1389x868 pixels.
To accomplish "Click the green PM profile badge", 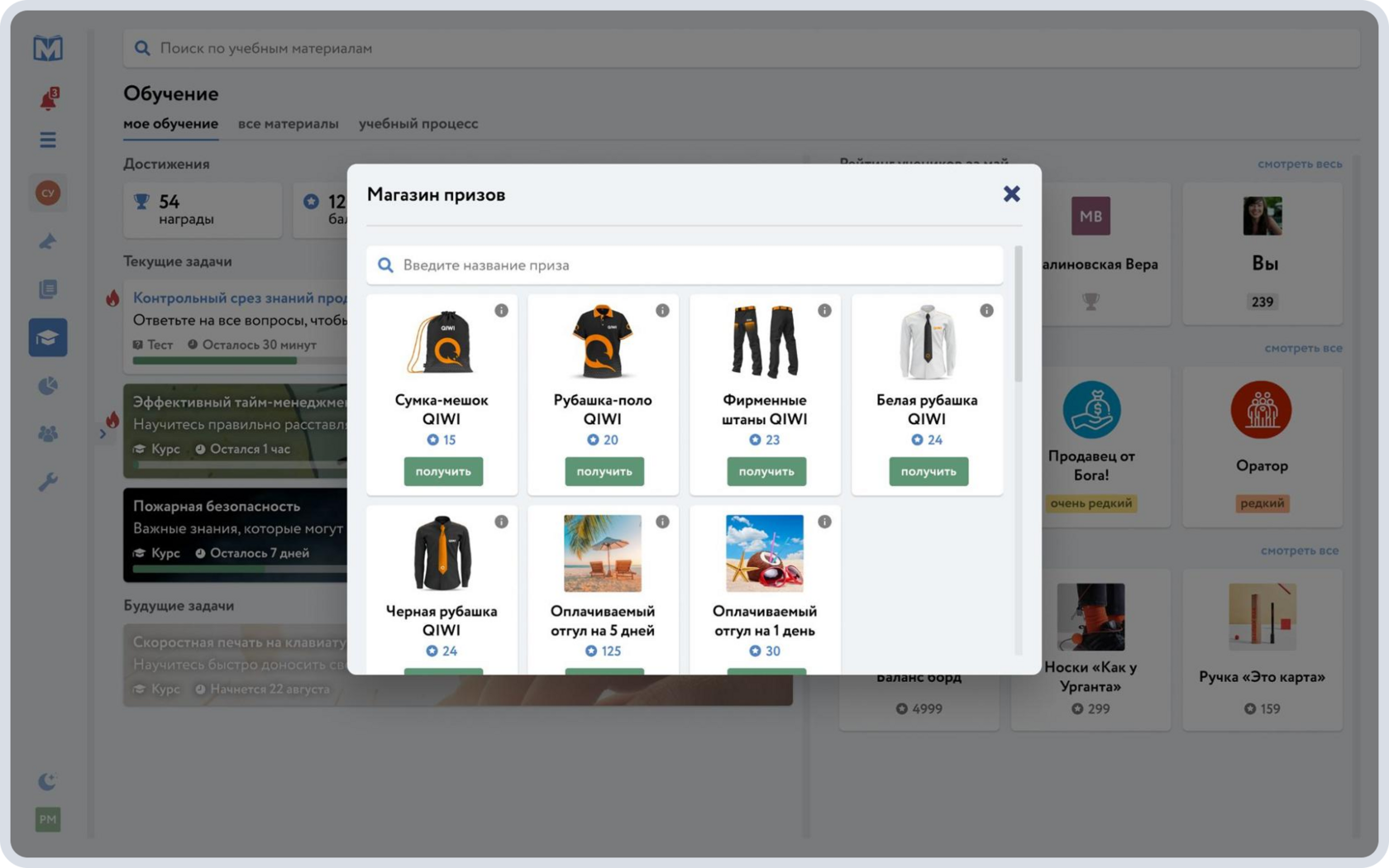I will tap(48, 819).
